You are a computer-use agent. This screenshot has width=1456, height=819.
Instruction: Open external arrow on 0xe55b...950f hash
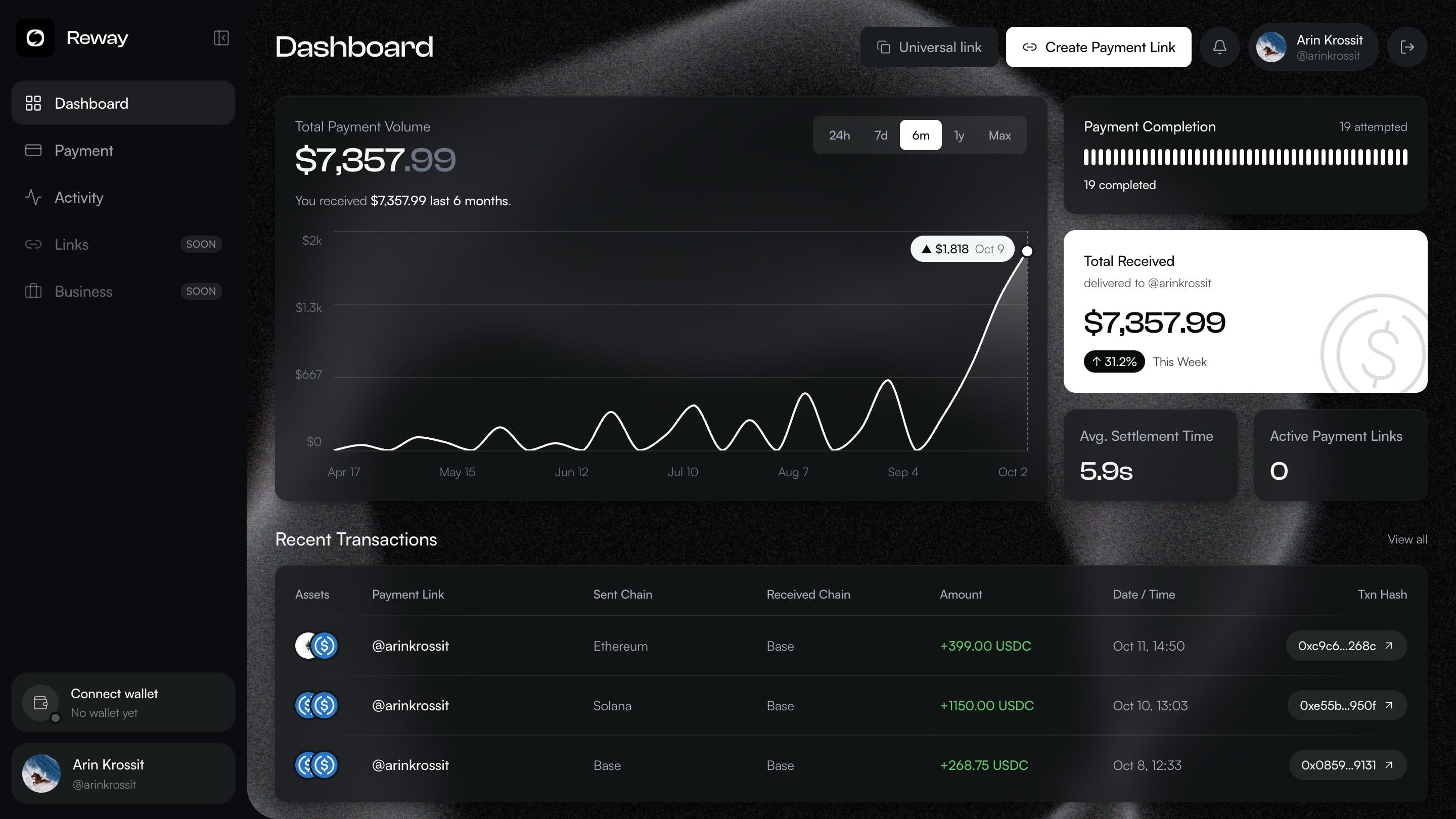[x=1389, y=705]
